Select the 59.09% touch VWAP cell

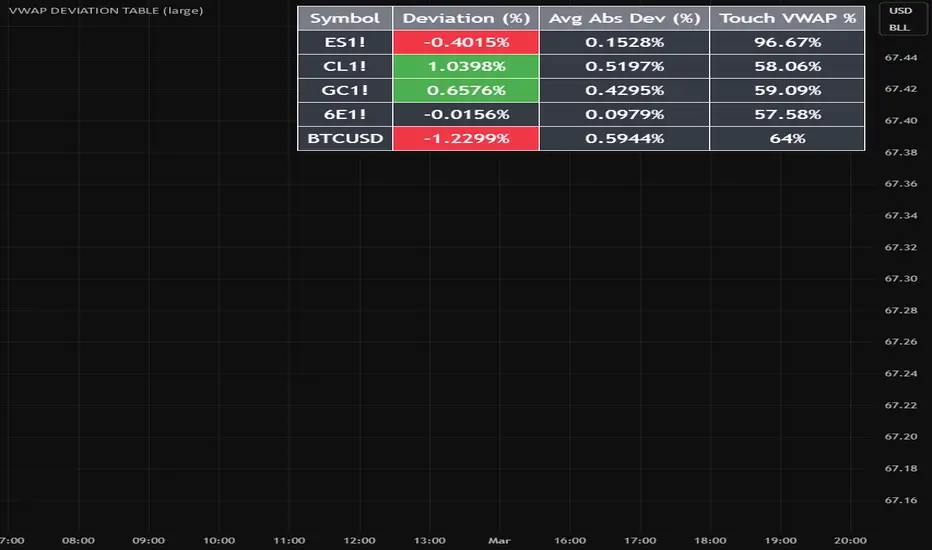(x=788, y=90)
